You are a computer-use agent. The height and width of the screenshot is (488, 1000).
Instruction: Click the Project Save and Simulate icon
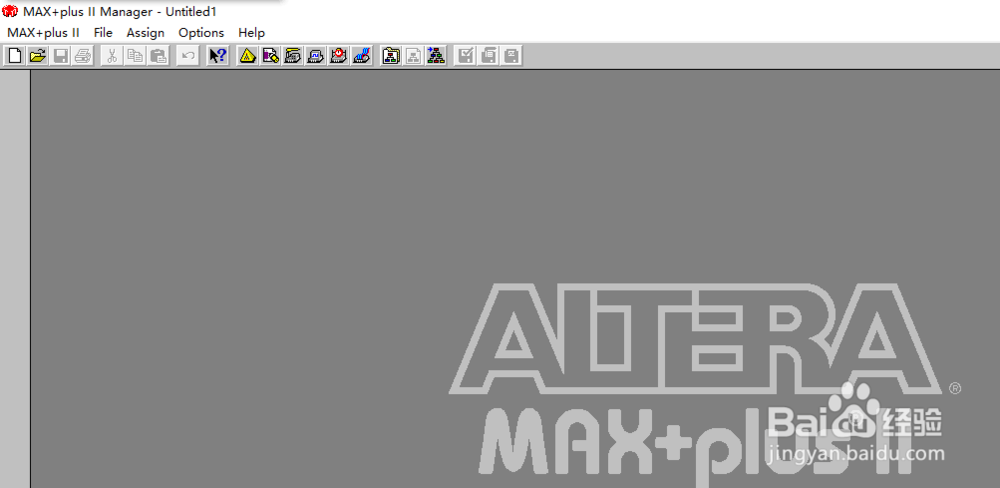click(x=511, y=56)
